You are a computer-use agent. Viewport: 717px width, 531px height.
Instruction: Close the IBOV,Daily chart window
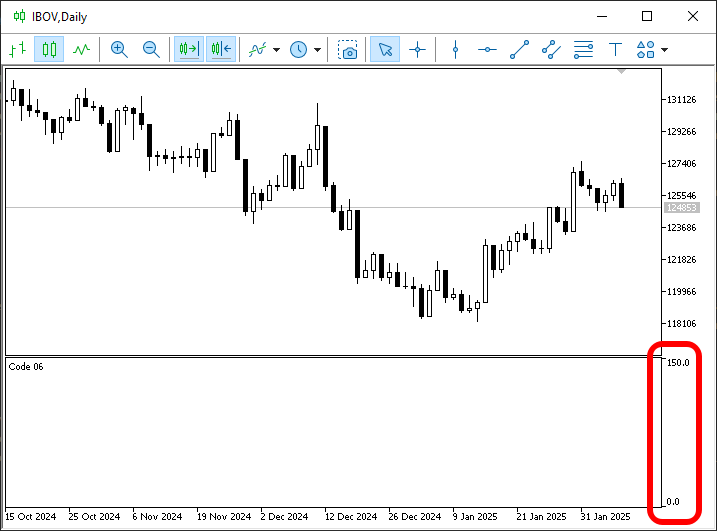[x=693, y=16]
